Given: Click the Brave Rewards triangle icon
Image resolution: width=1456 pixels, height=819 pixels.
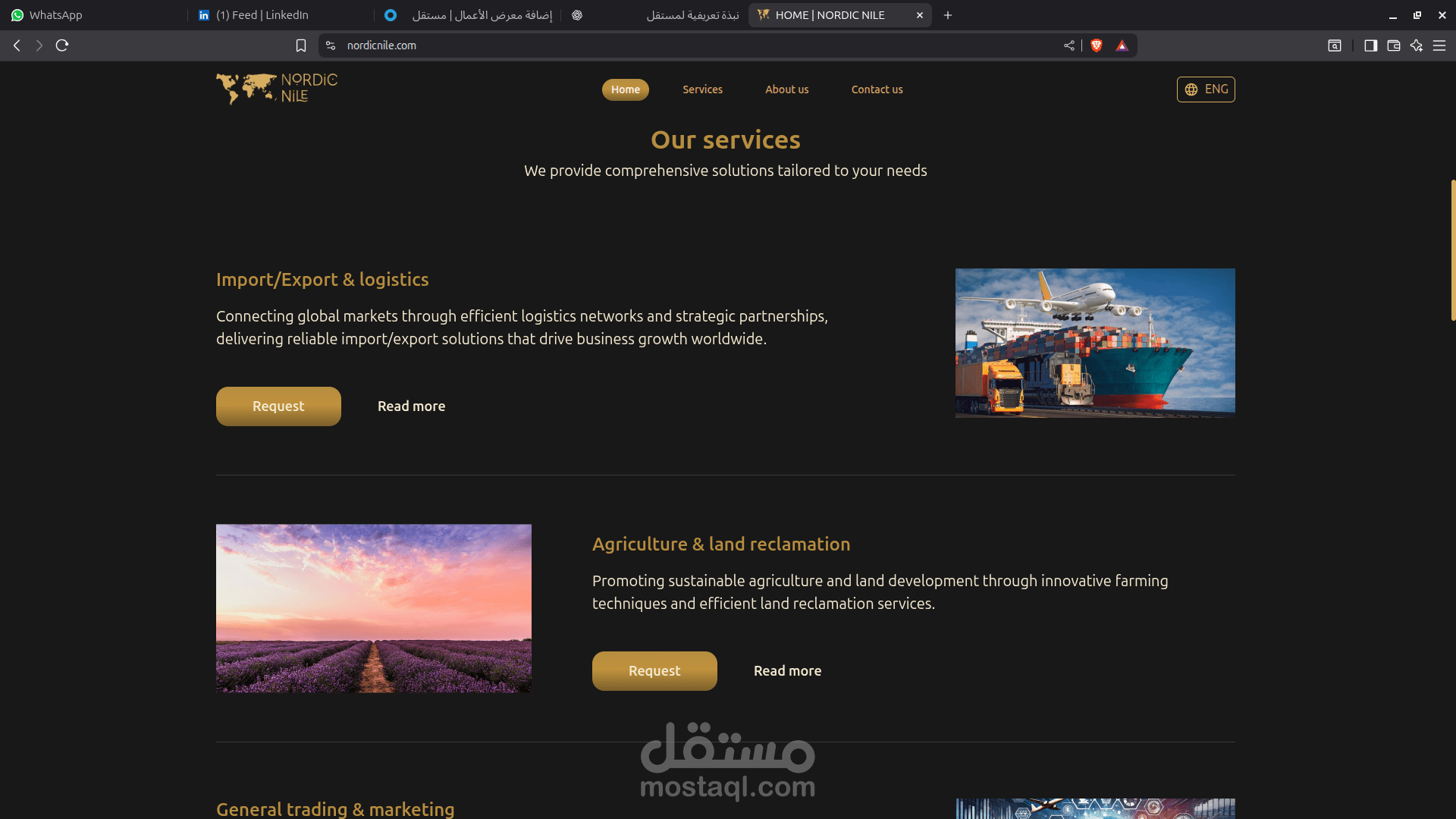Looking at the screenshot, I should tap(1122, 45).
